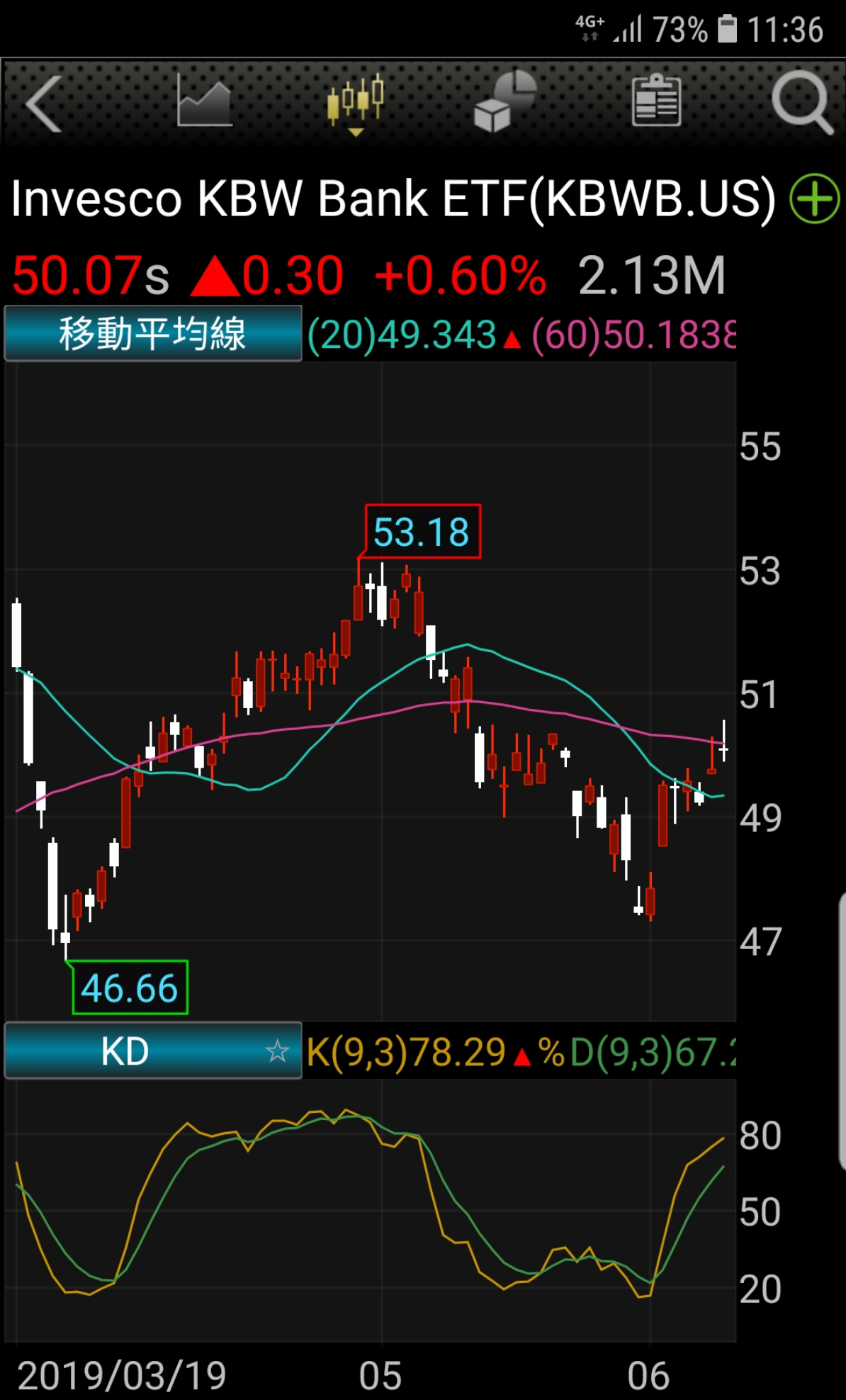The image size is (846, 1400).
Task: Tap the 0.30 price change value
Action: [x=293, y=275]
